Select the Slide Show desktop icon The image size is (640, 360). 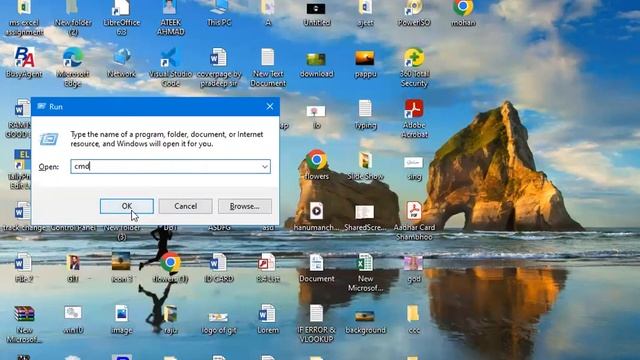coord(365,165)
